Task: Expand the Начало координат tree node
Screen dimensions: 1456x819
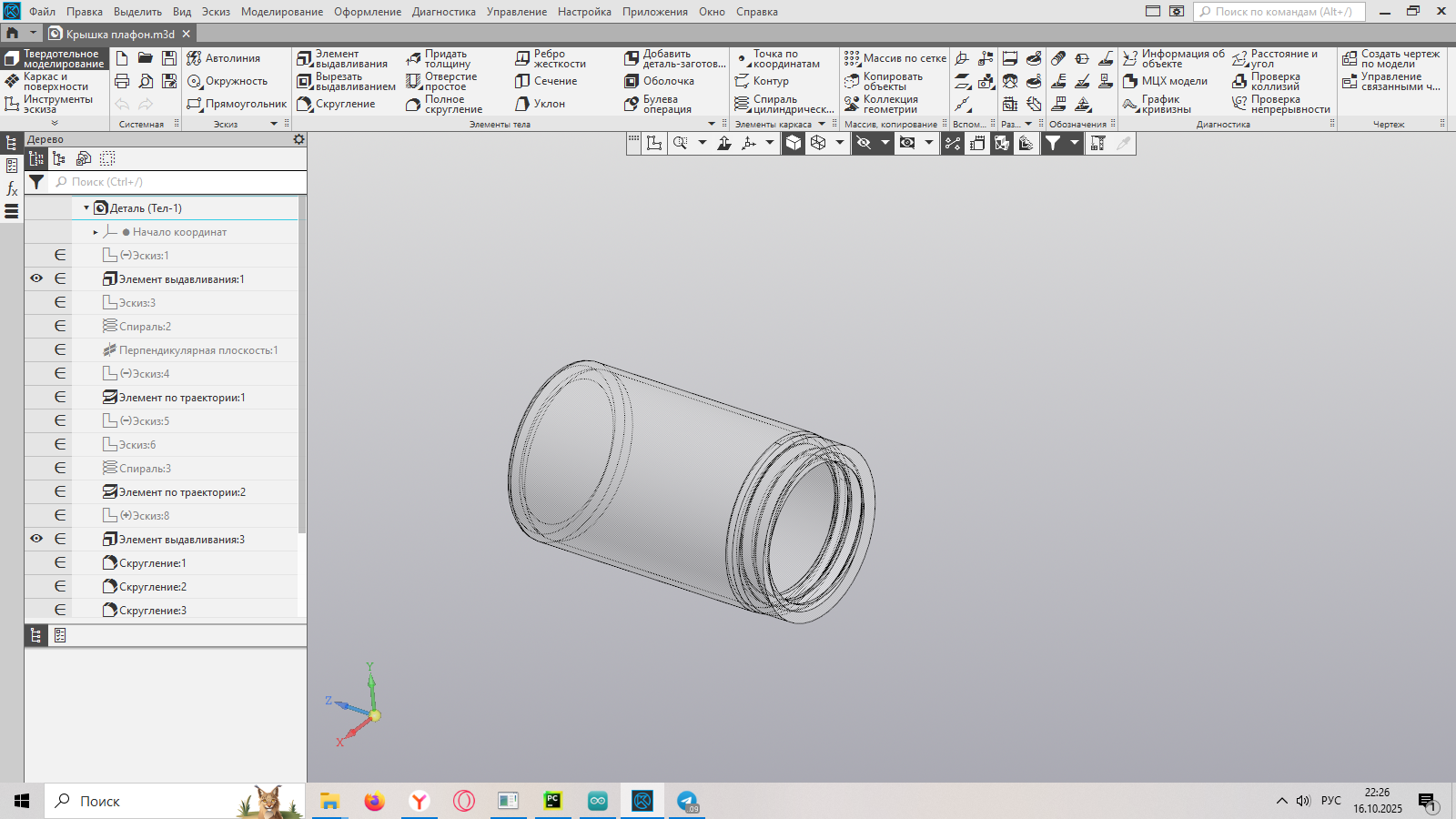Action: tap(96, 232)
